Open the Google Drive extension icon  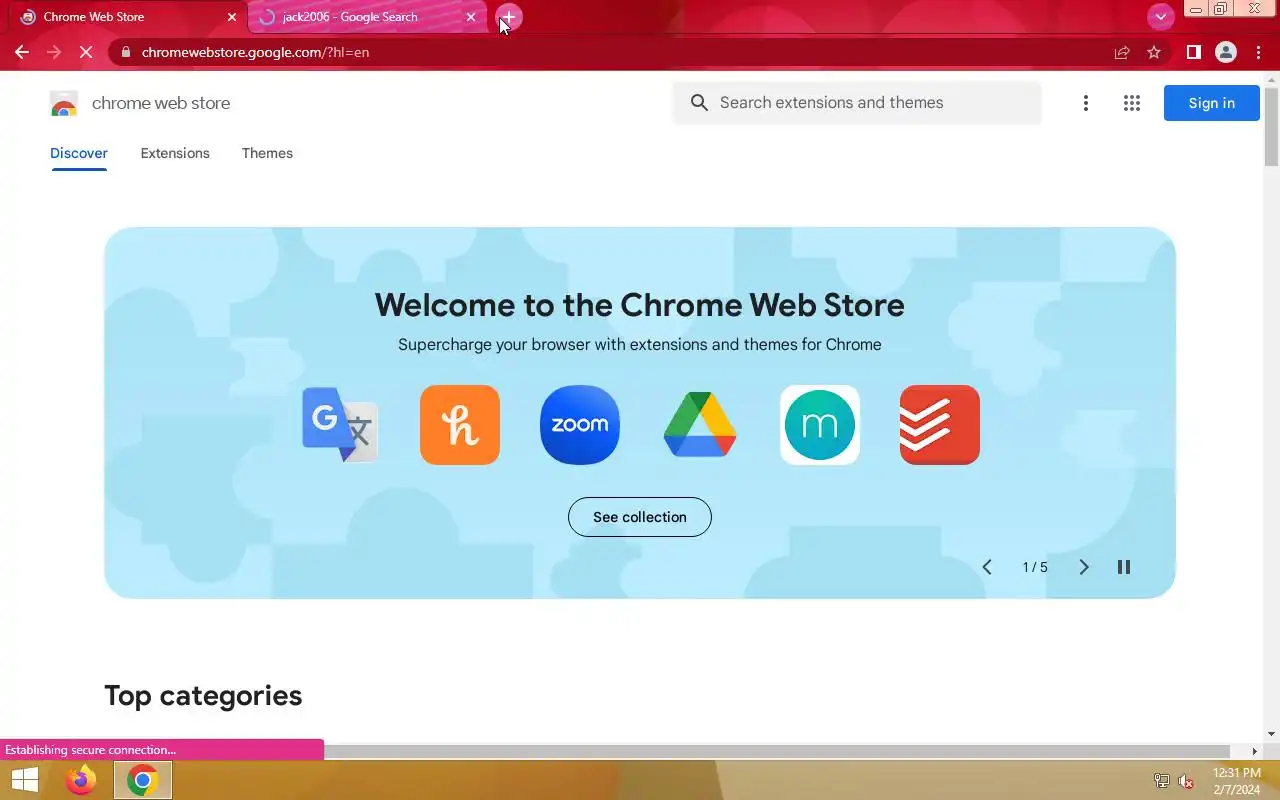pyautogui.click(x=700, y=425)
